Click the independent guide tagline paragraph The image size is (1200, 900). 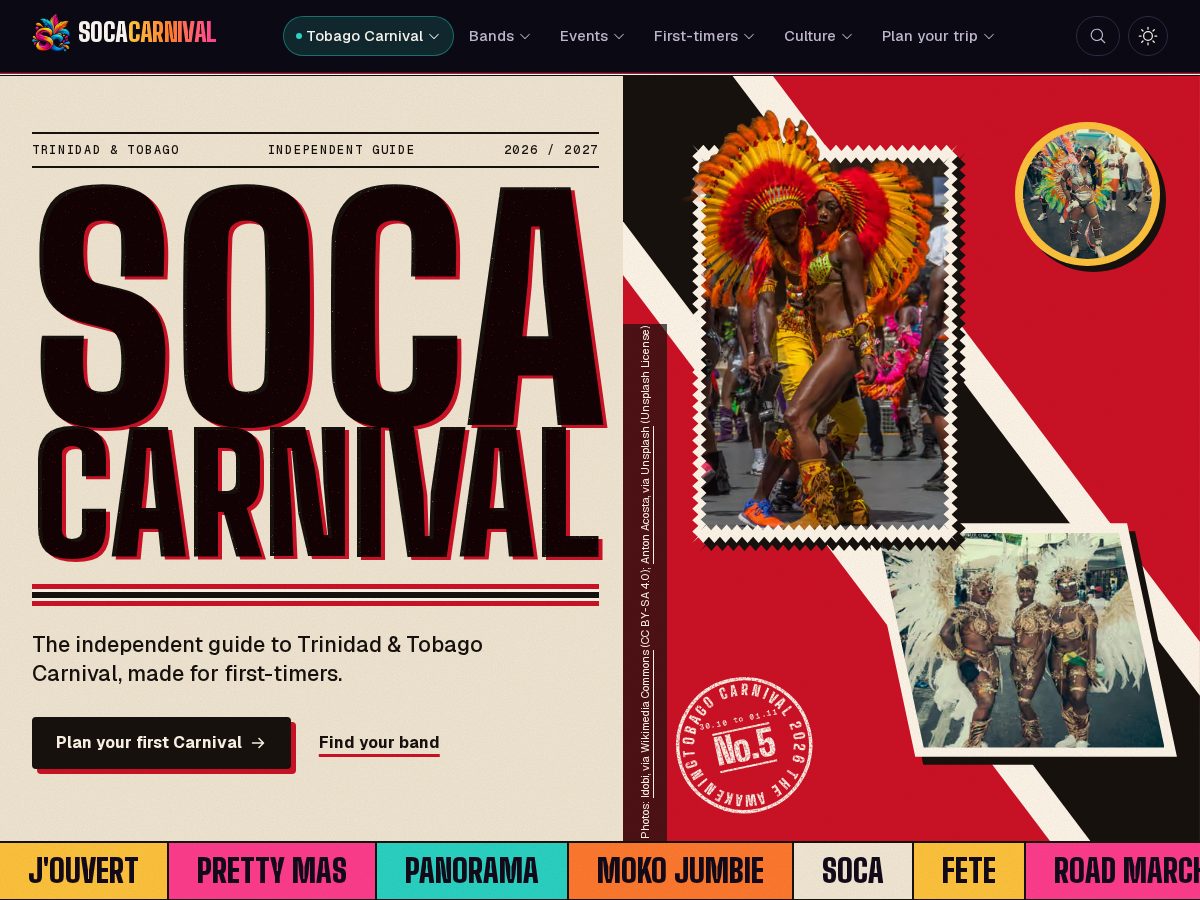tap(258, 659)
